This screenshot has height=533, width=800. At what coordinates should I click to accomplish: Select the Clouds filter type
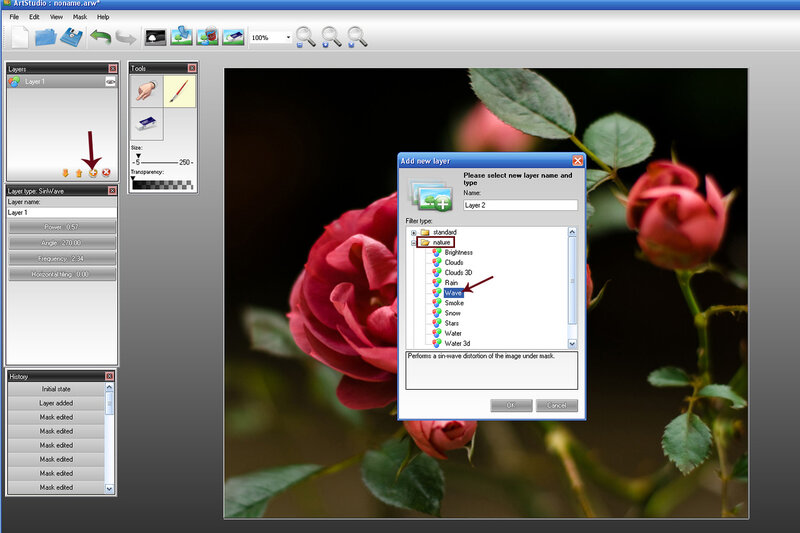[454, 263]
